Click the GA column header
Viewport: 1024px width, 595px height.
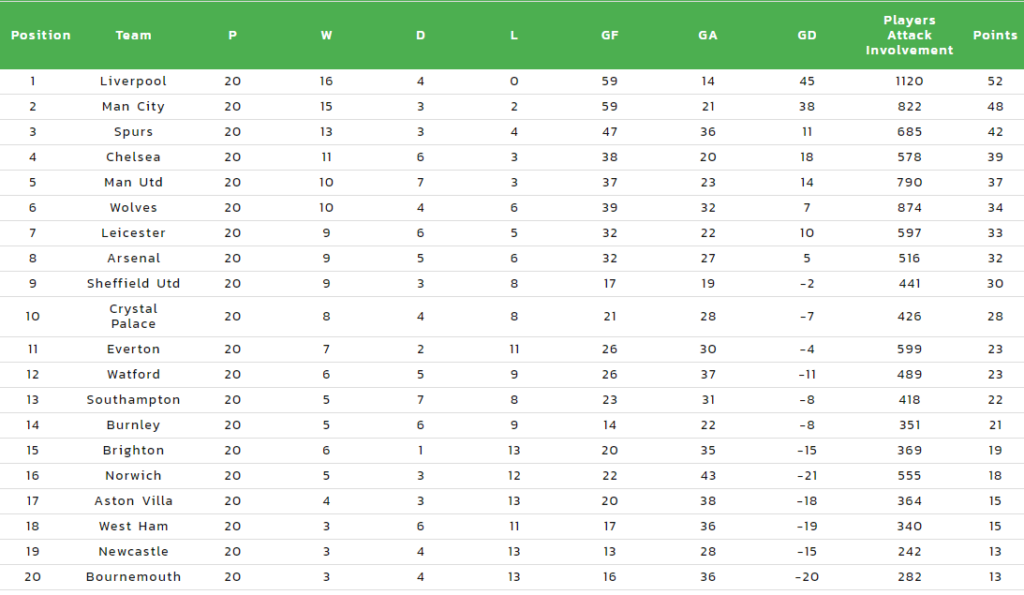[707, 35]
